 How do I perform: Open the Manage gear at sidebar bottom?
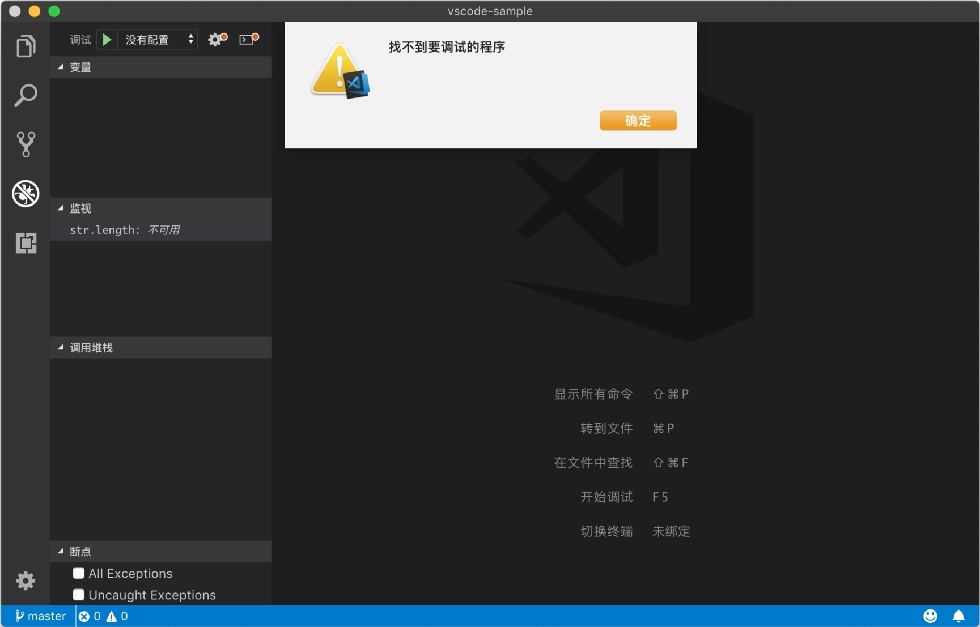[x=26, y=581]
